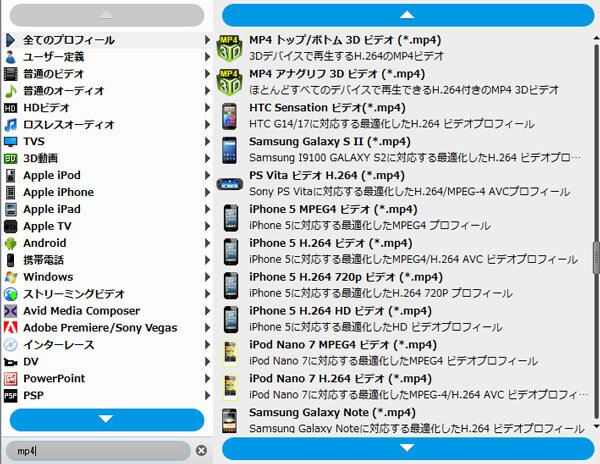Click the green Android robot icon
Image resolution: width=600 pixels, height=464 pixels.
click(10, 243)
